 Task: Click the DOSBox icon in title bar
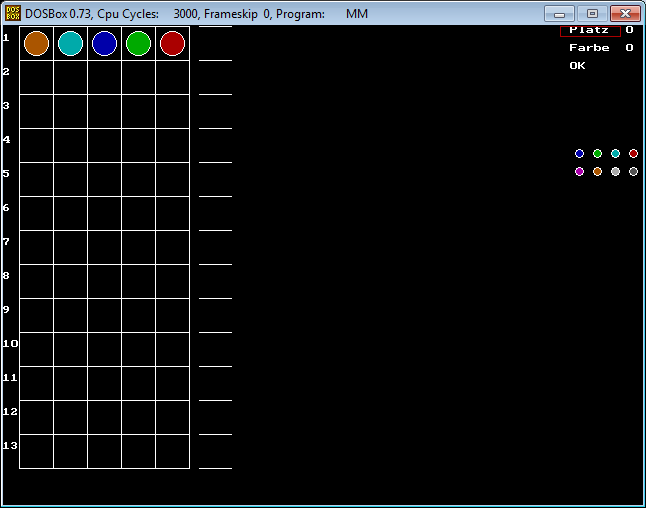click(x=13, y=13)
